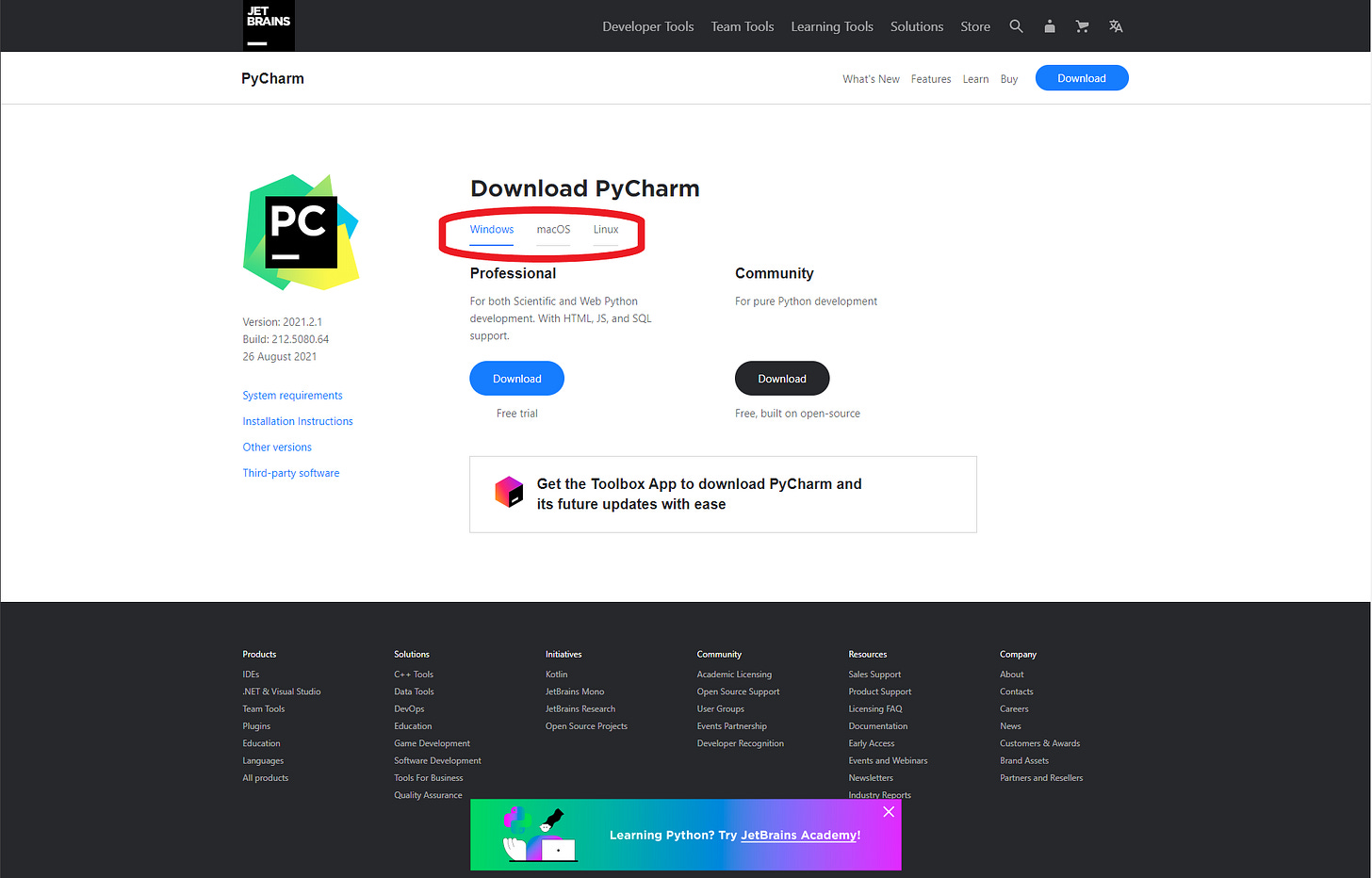The image size is (1372, 878).
Task: Open Early Access footer link
Action: 872,743
